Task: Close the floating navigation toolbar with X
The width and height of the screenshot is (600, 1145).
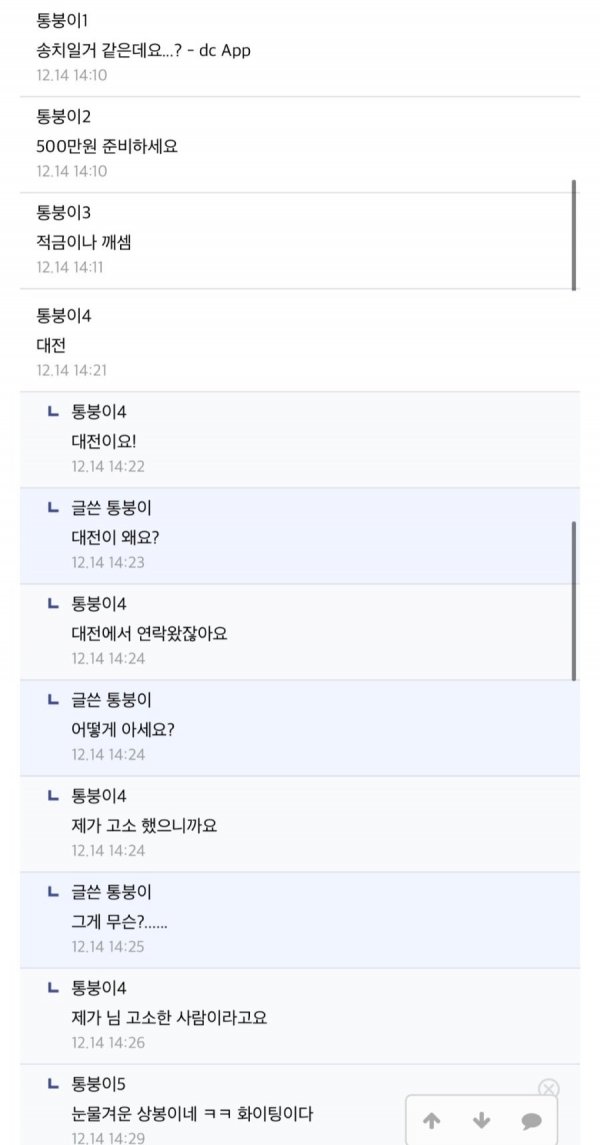Action: click(x=548, y=1089)
